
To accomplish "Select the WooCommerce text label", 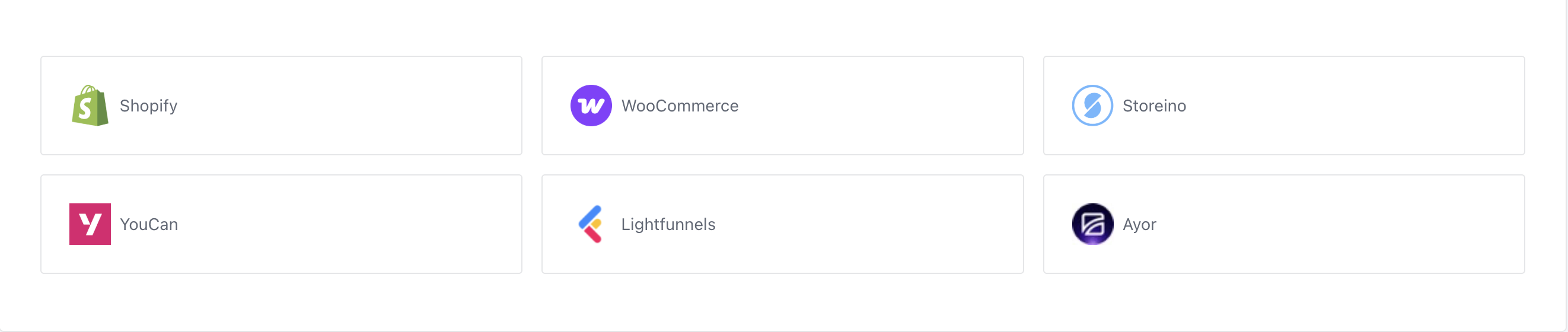I will point(679,106).
